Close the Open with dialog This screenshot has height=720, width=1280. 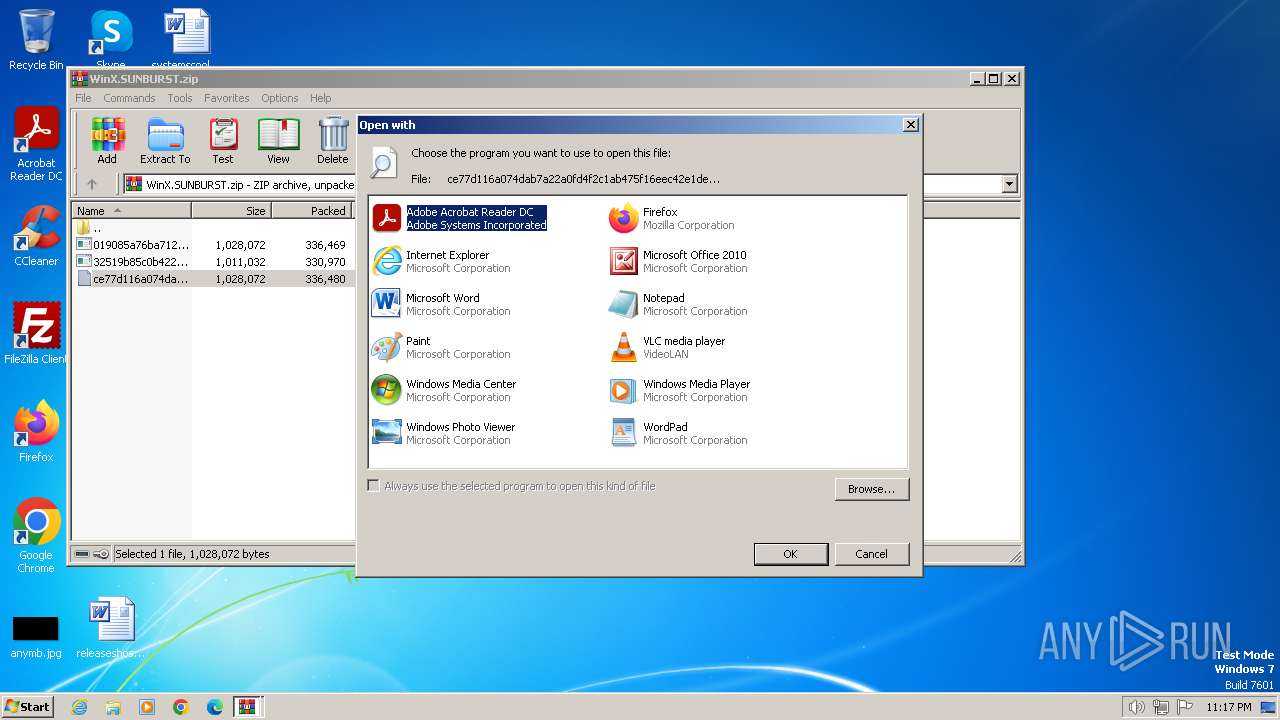point(910,125)
